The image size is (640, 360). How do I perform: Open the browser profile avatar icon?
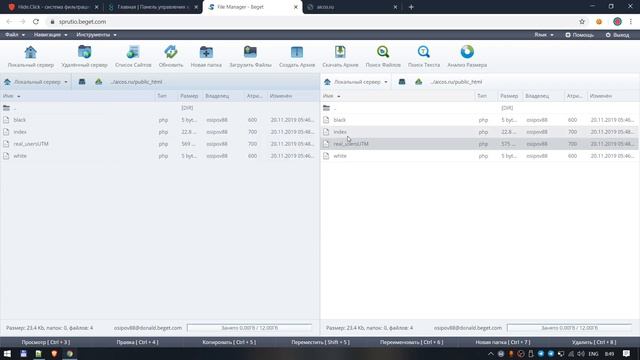(x=617, y=22)
